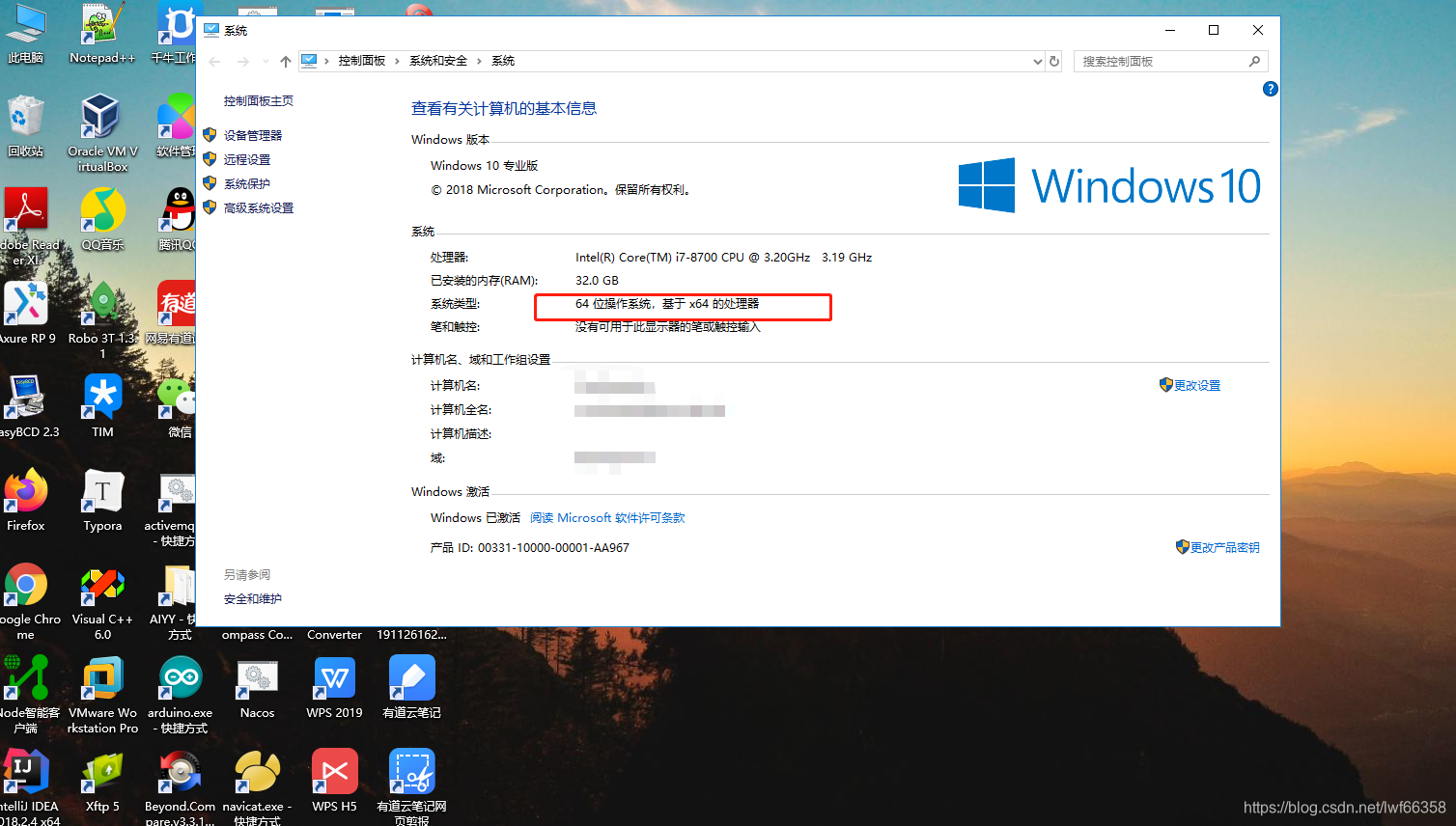The image size is (1456, 826).
Task: Open EasyBCD 2.3 shortcut
Action: click(26, 406)
